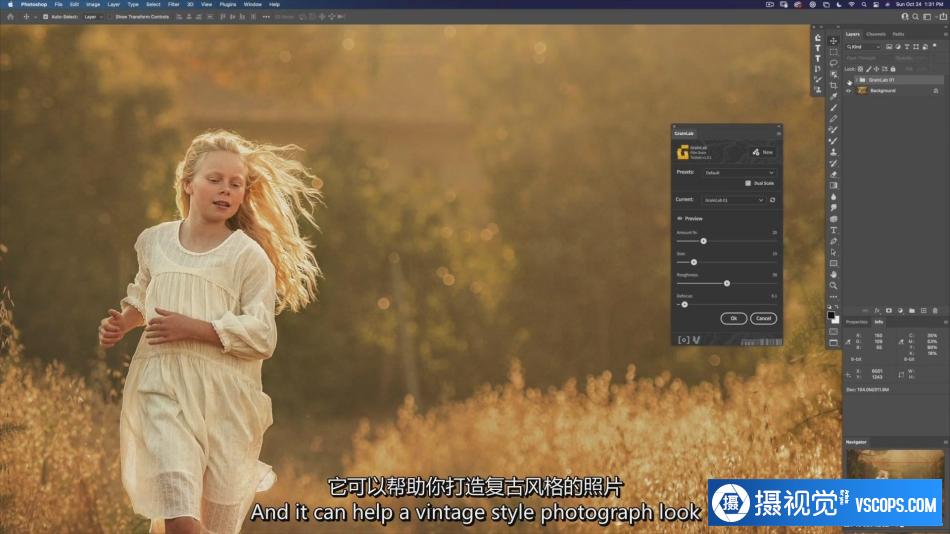Click the search icon in top right
This screenshot has width=950, height=534.
915,17
